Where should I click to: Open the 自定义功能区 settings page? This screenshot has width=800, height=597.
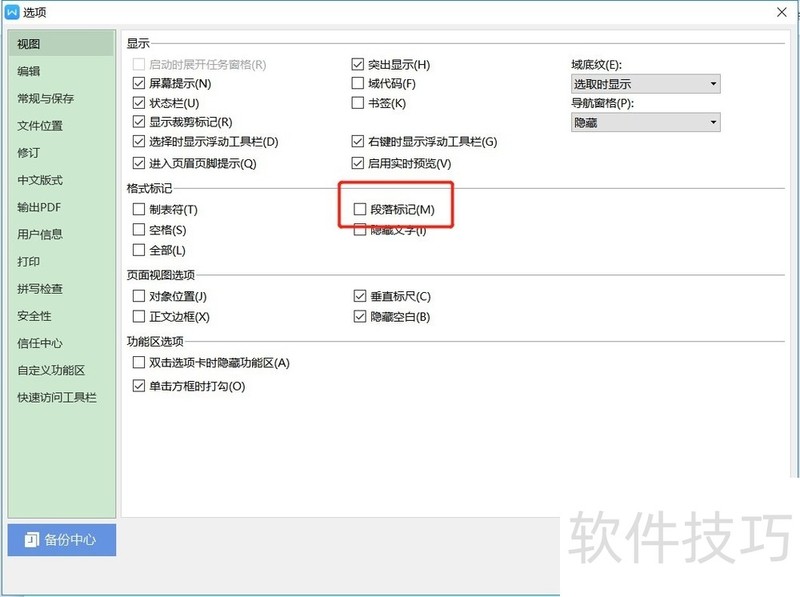pos(51,370)
